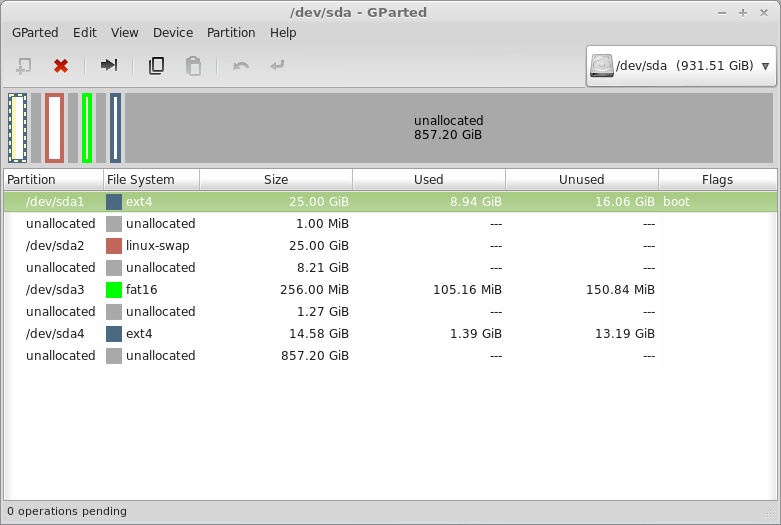This screenshot has width=781, height=525.
Task: Maximize the GParted window
Action: (743, 13)
